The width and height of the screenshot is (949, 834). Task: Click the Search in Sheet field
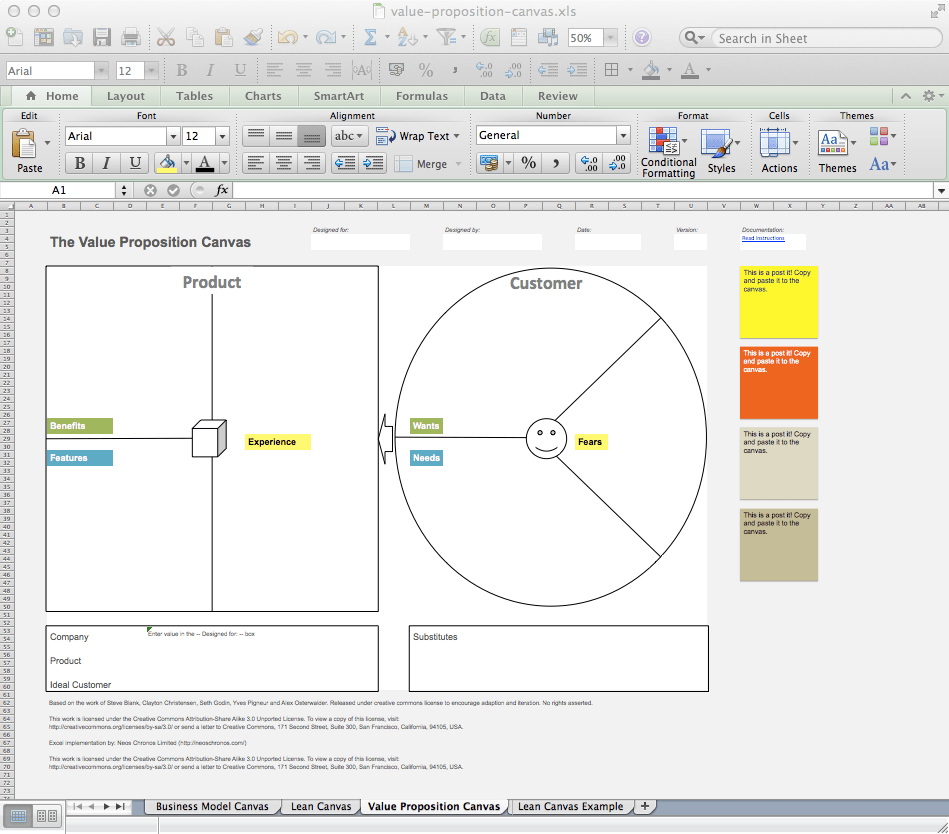[826, 38]
